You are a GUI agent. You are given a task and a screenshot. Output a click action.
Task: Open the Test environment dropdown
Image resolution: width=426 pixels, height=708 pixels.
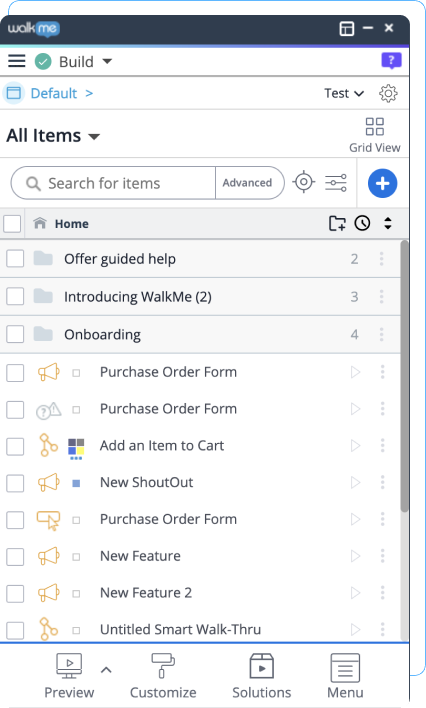(x=344, y=93)
